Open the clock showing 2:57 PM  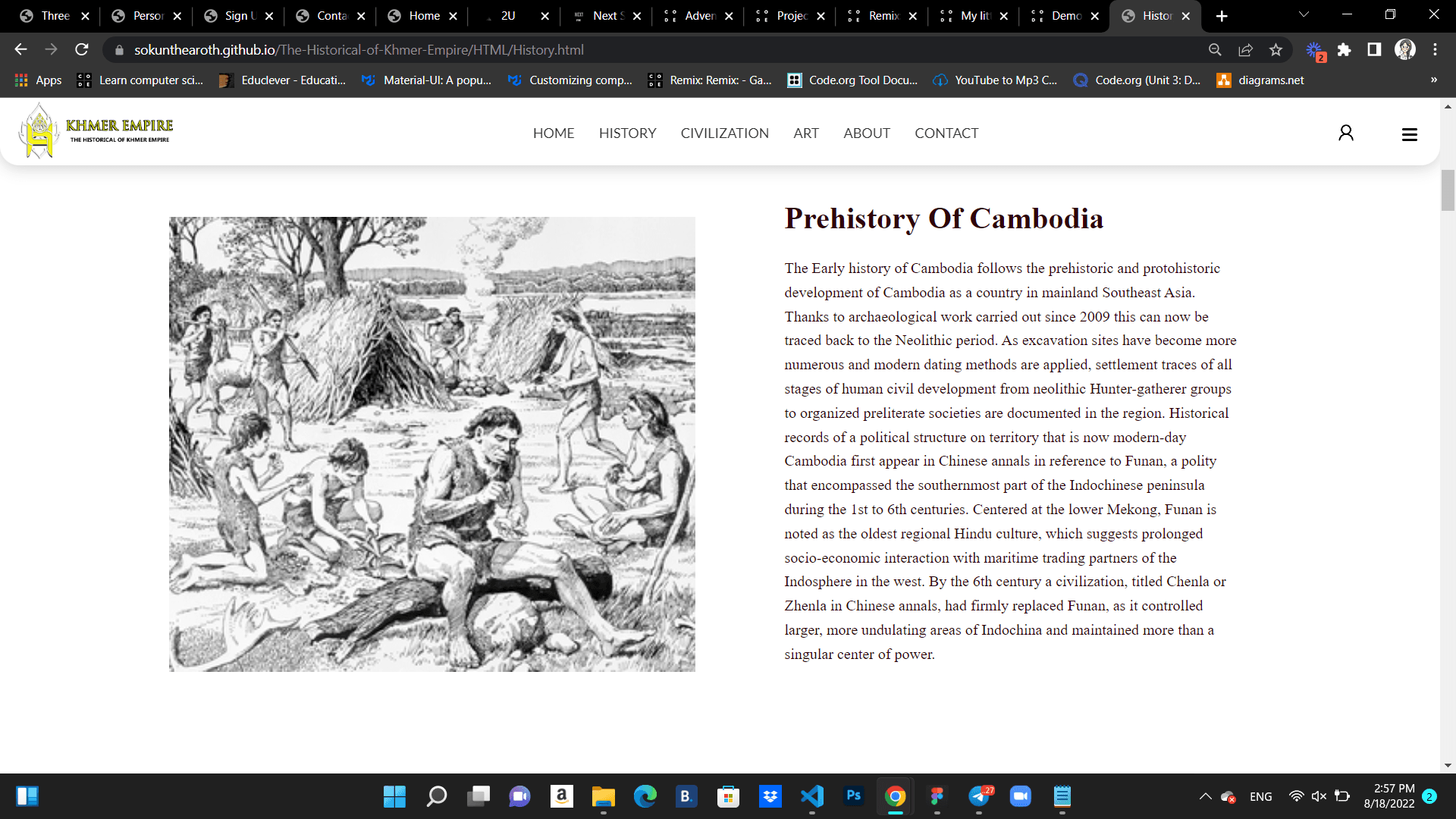(x=1389, y=796)
